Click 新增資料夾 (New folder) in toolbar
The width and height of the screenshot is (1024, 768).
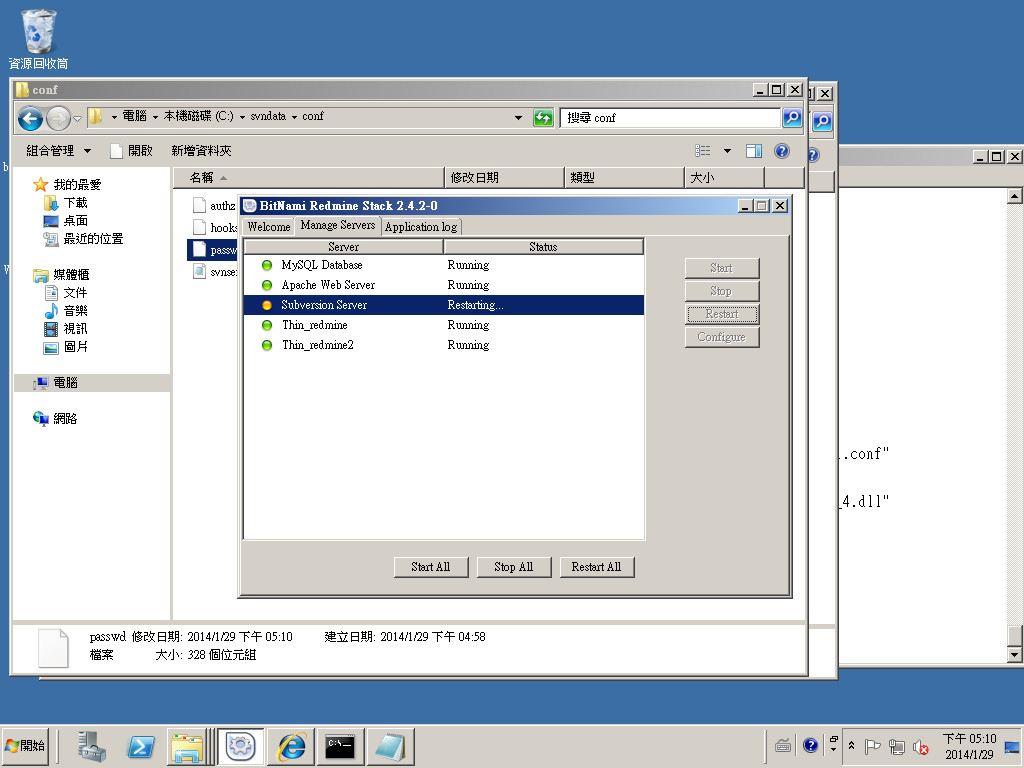[x=201, y=151]
